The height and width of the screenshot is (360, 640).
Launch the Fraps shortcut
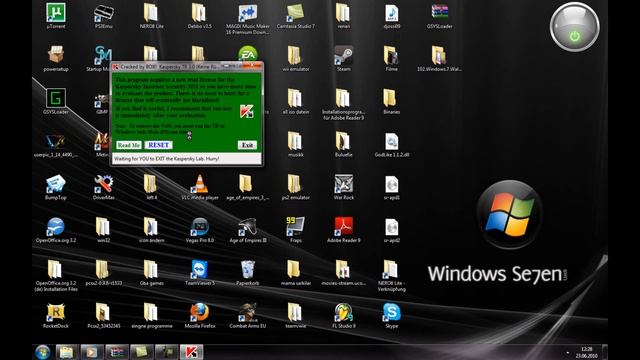296,229
